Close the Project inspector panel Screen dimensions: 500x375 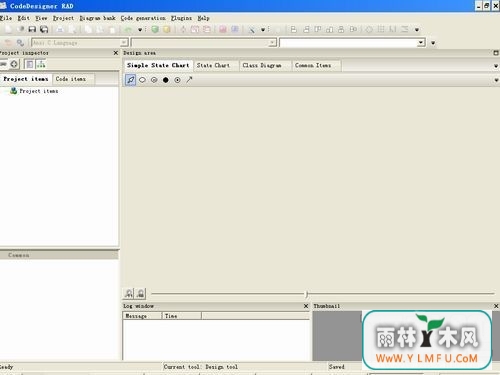tap(116, 53)
